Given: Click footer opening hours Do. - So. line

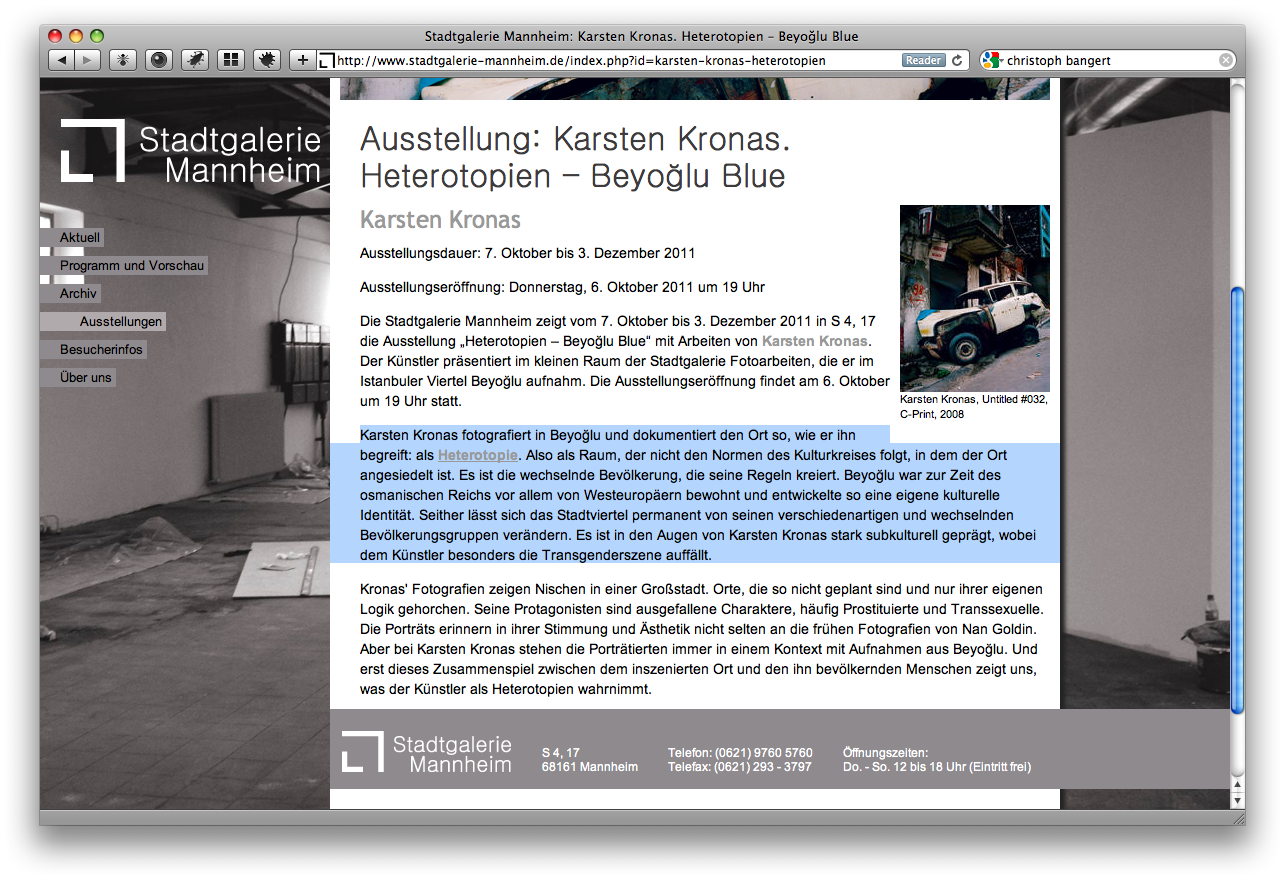Looking at the screenshot, I should pyautogui.click(x=937, y=767).
